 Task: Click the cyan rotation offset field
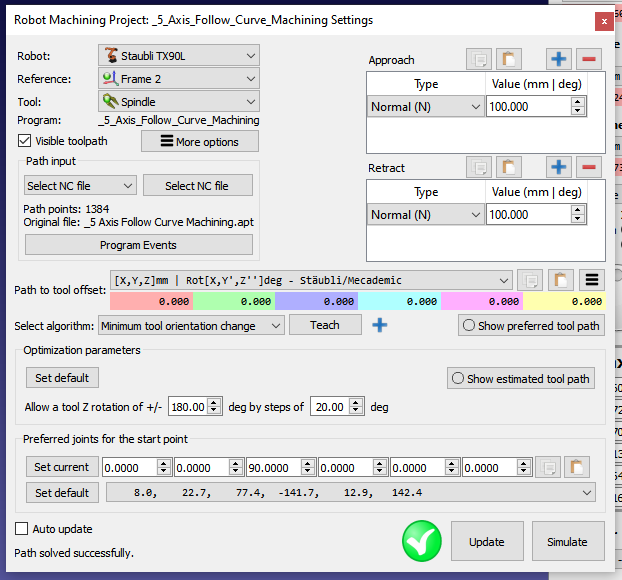[x=399, y=301]
